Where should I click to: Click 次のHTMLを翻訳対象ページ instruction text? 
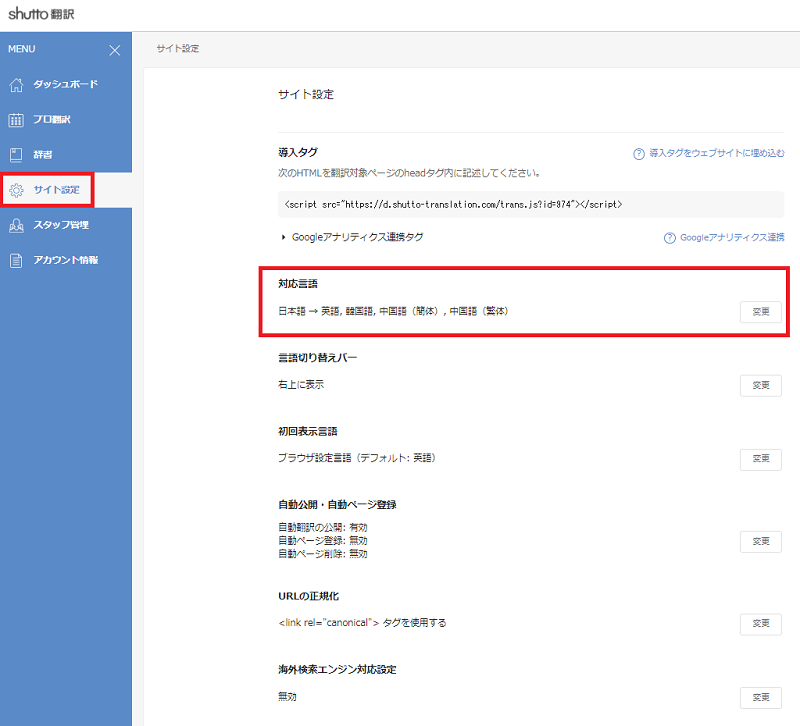click(409, 173)
